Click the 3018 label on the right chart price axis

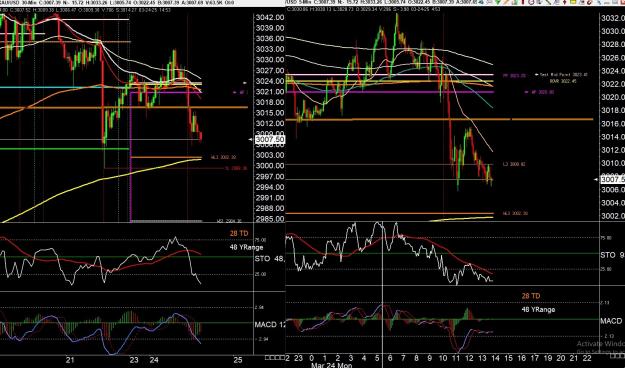click(x=613, y=110)
